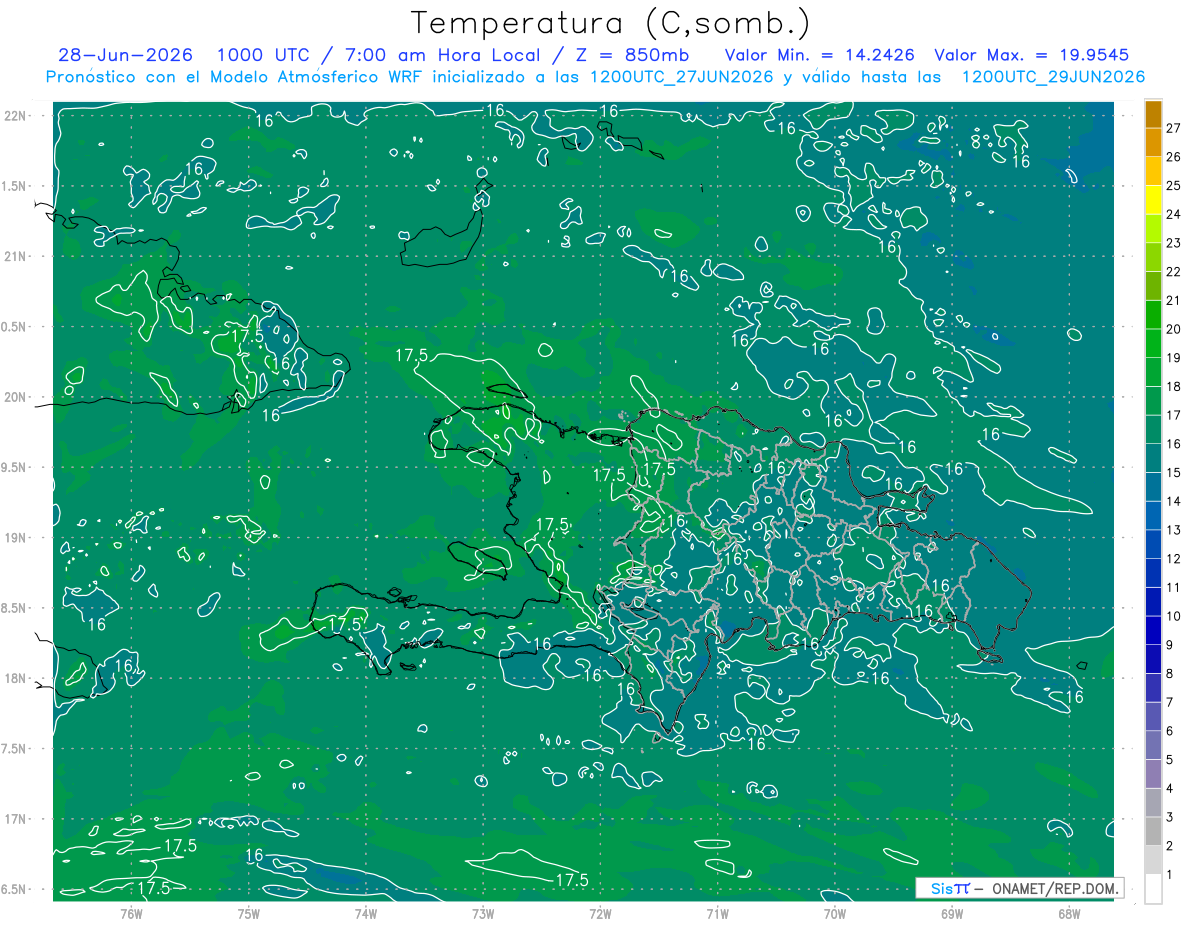Image resolution: width=1200 pixels, height=927 pixels.
Task: Click the '9.5N' latitude label
Action: 14,467
